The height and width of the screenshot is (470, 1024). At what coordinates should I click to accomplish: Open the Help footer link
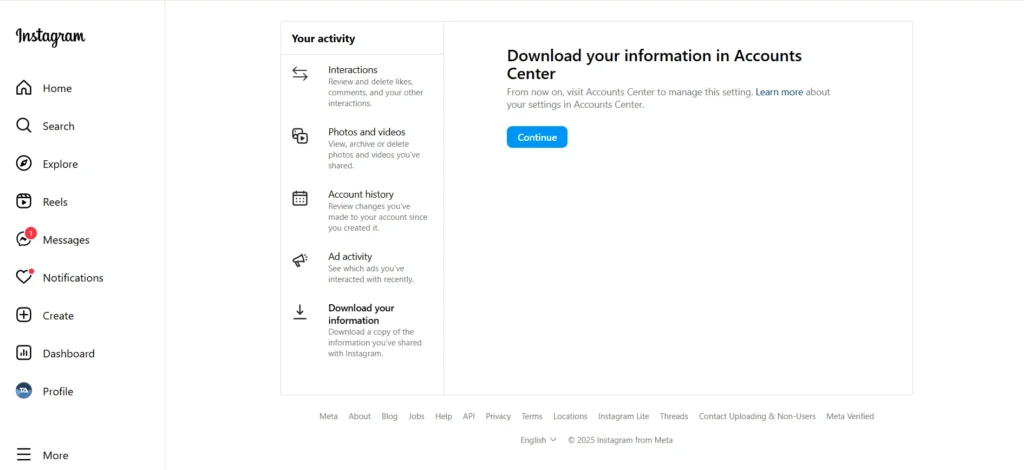(443, 416)
